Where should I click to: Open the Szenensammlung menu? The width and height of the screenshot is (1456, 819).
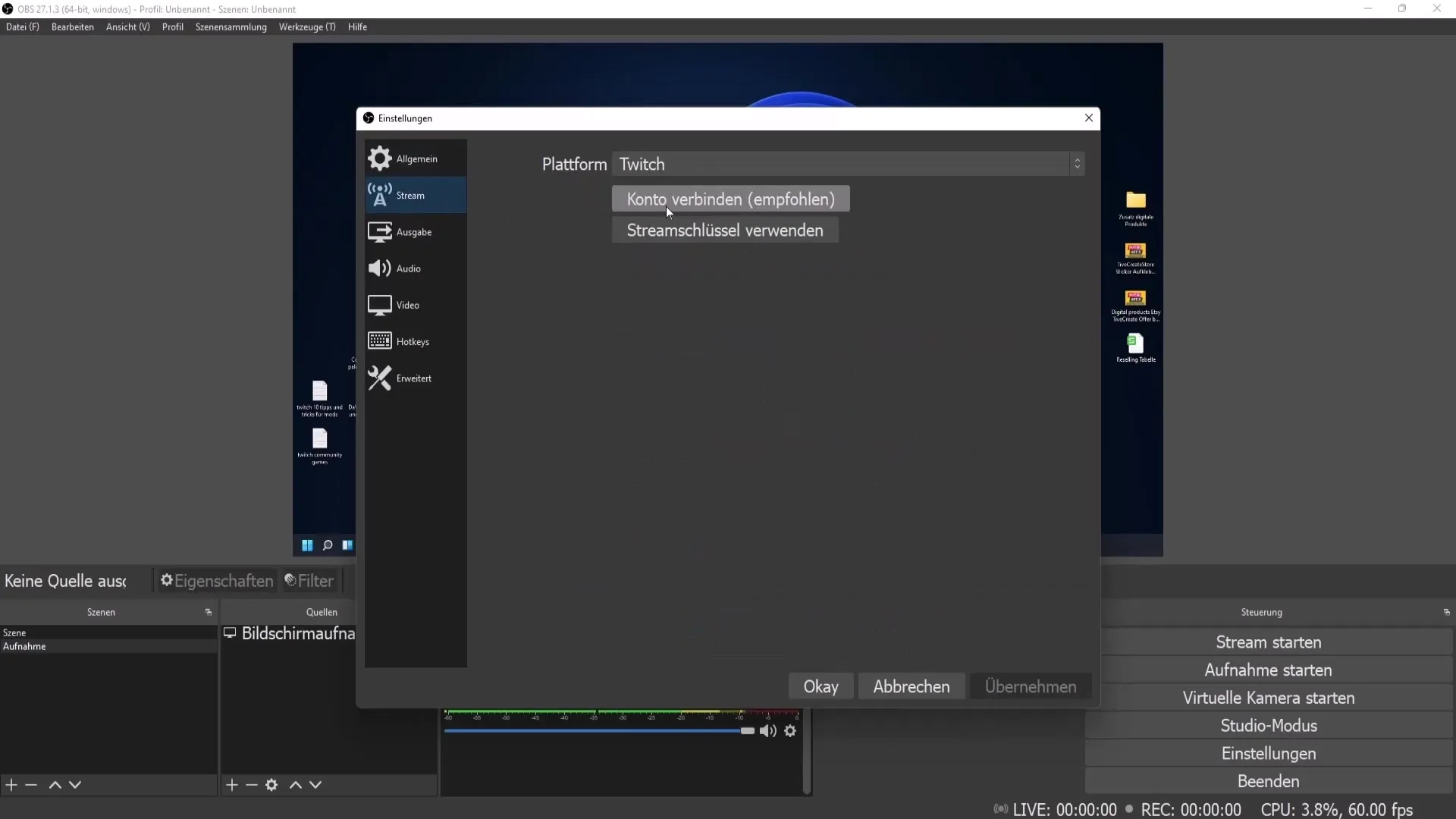[231, 27]
